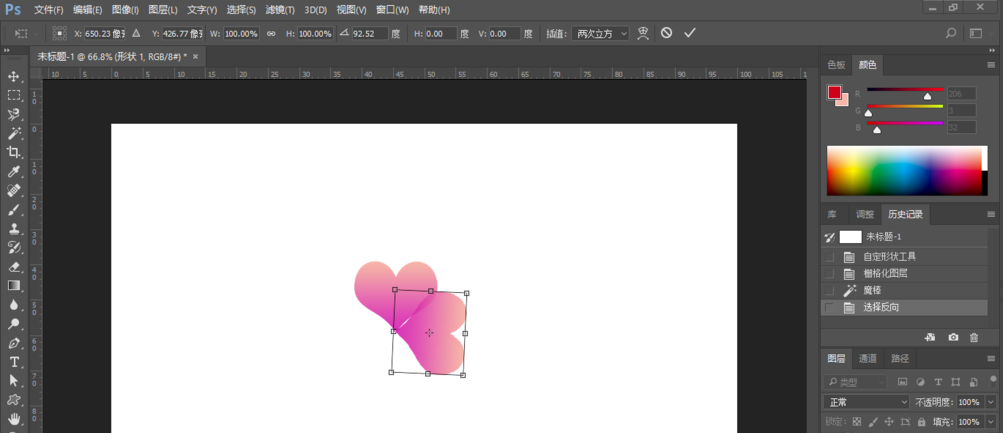Screen dimensions: 1003x433
Task: Toggle history brush source box for 魔棒 state
Action: (x=829, y=290)
